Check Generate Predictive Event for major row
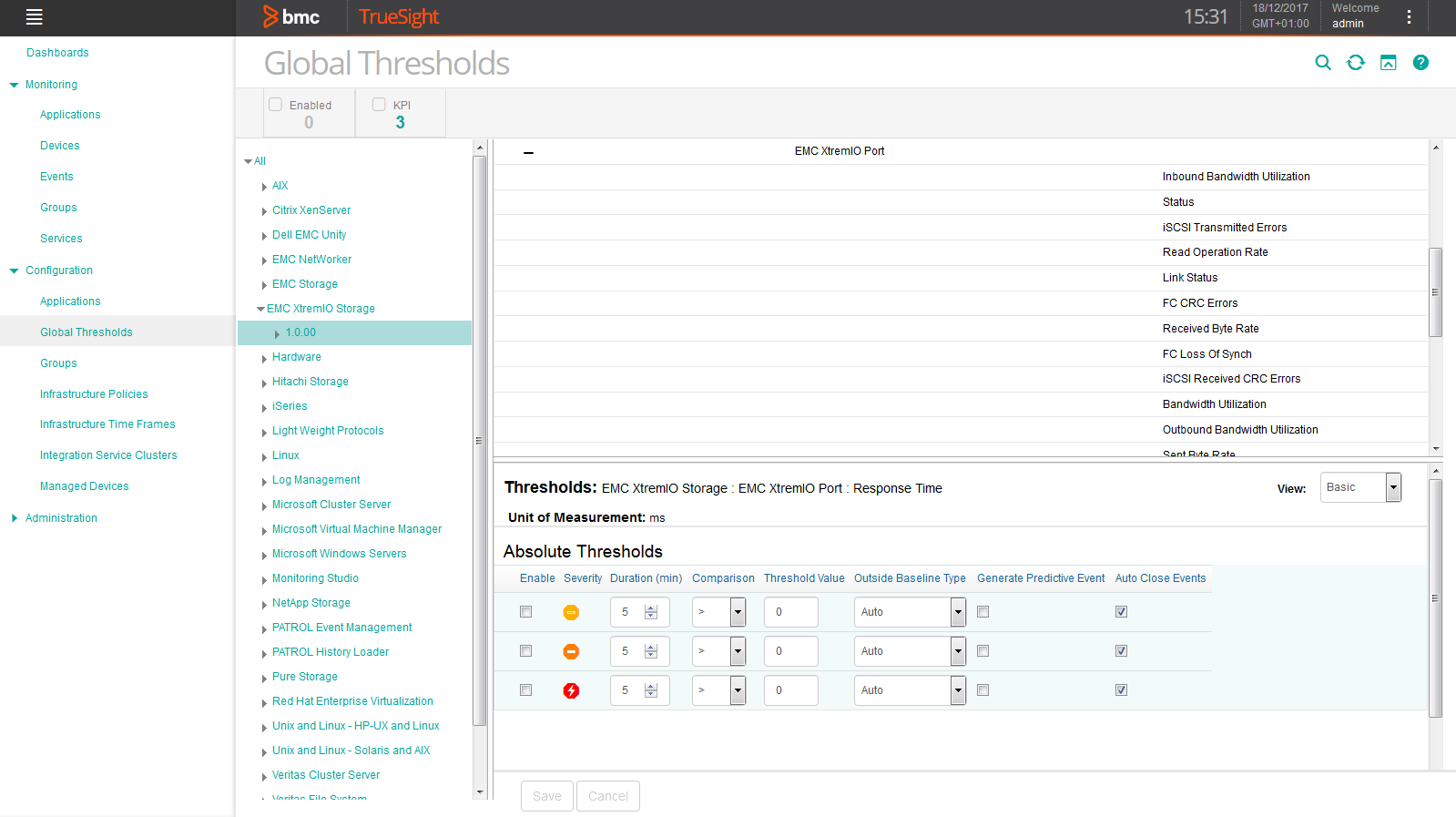Viewport: 1456px width, 817px height. click(983, 651)
